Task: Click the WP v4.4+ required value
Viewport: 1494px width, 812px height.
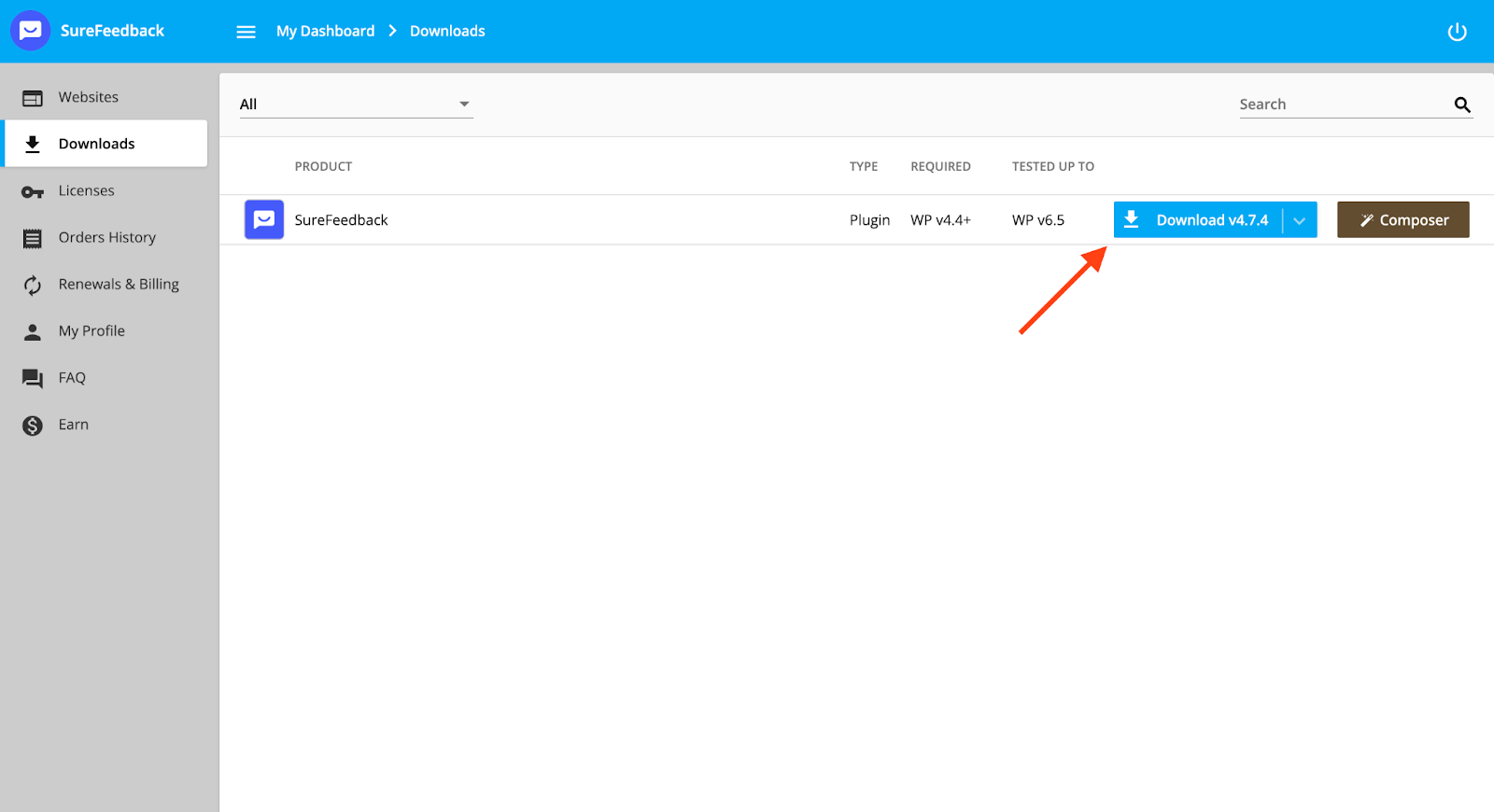Action: (x=940, y=220)
